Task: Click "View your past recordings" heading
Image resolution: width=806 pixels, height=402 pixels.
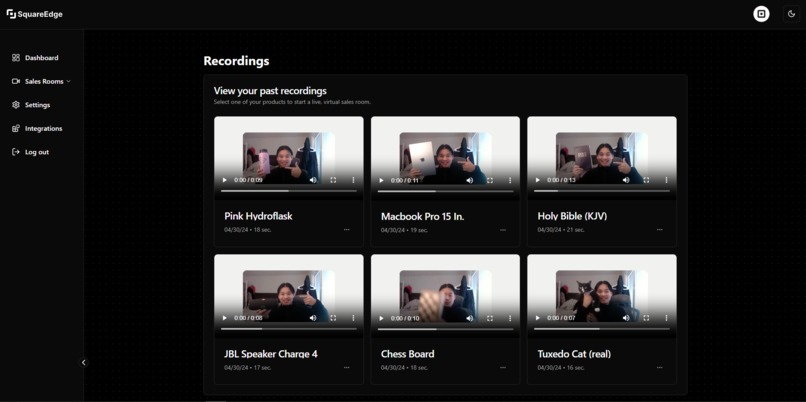Action: click(270, 91)
